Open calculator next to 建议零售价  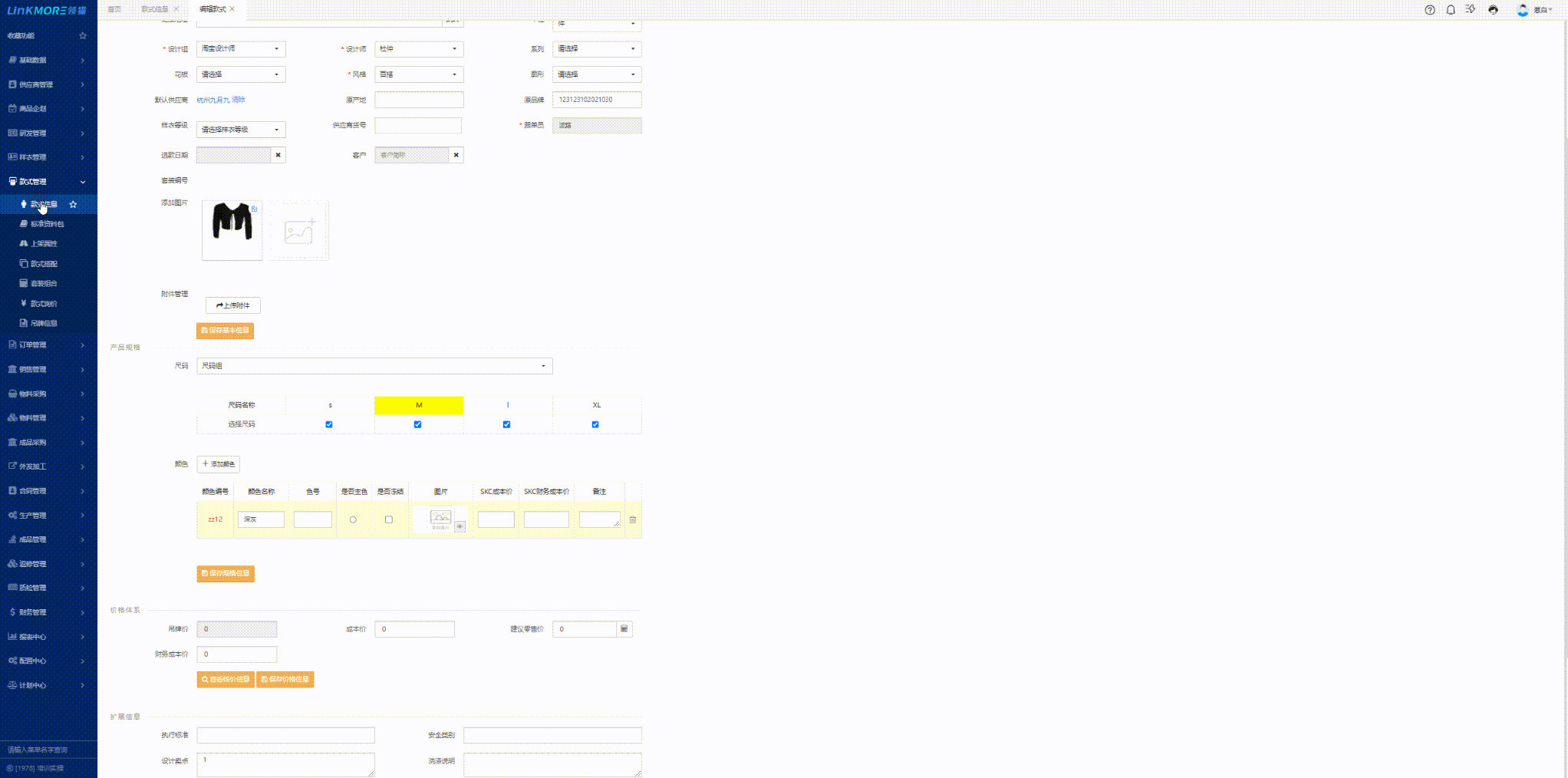[x=624, y=629]
